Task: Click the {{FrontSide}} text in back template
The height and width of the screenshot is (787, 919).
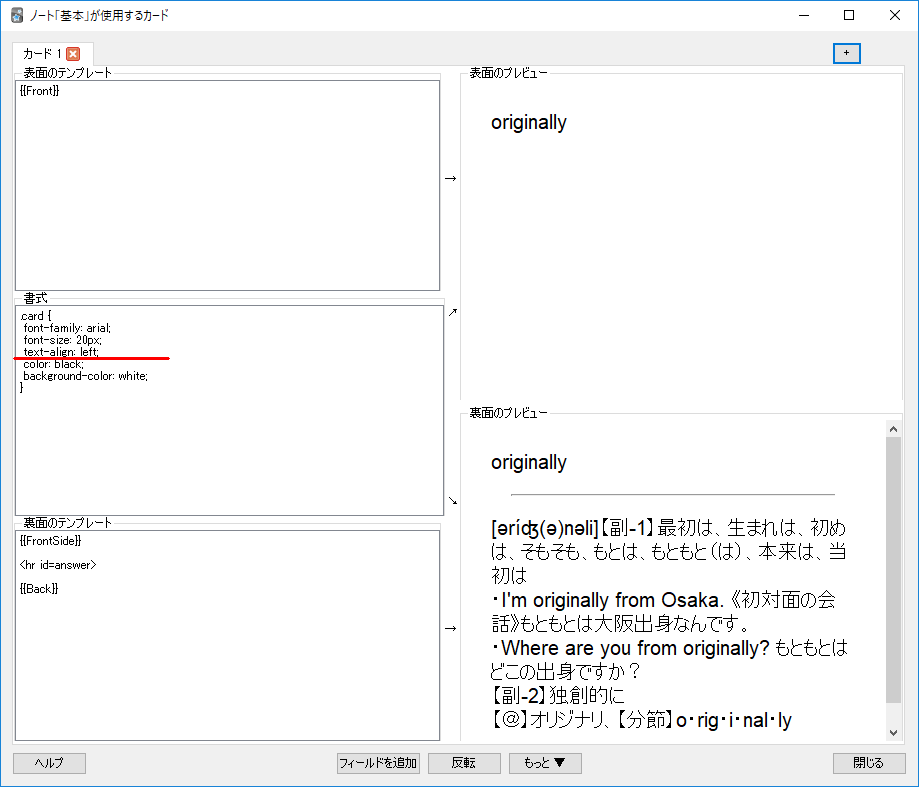Action: click(50, 541)
